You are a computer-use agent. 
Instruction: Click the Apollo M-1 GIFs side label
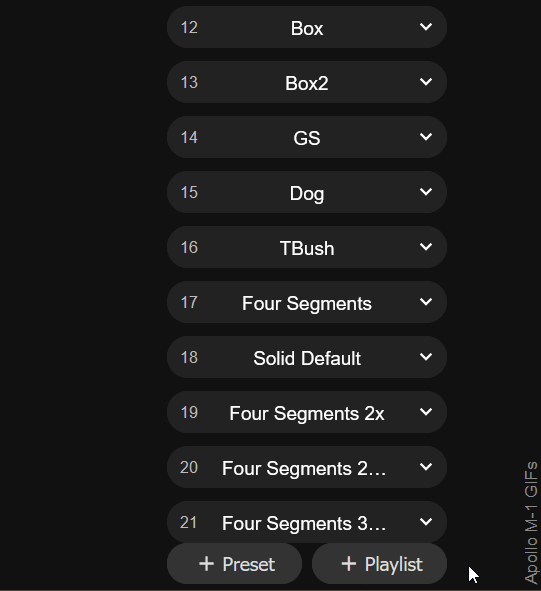tap(531, 522)
